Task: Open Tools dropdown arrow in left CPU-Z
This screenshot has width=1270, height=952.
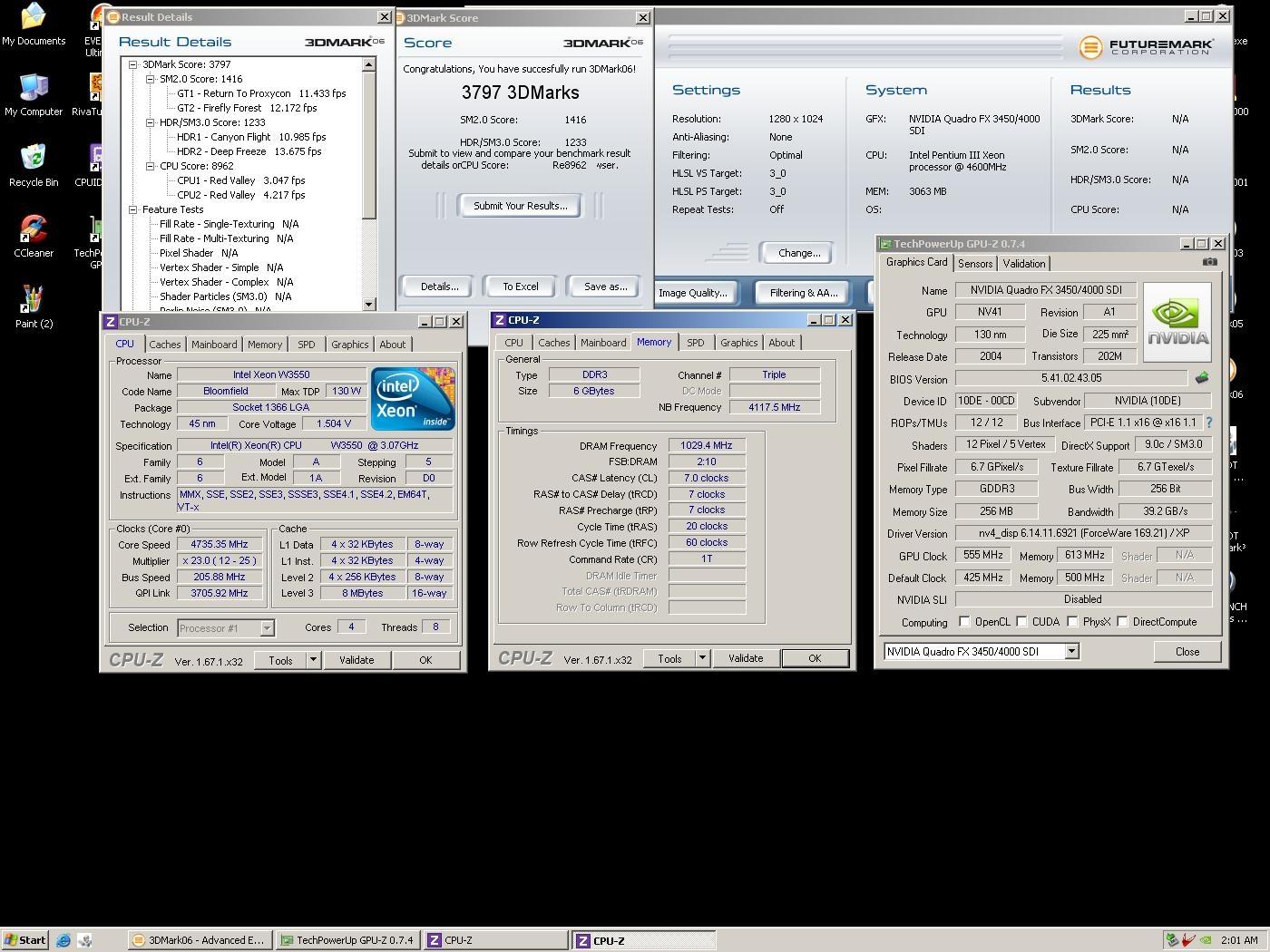Action: click(x=313, y=660)
